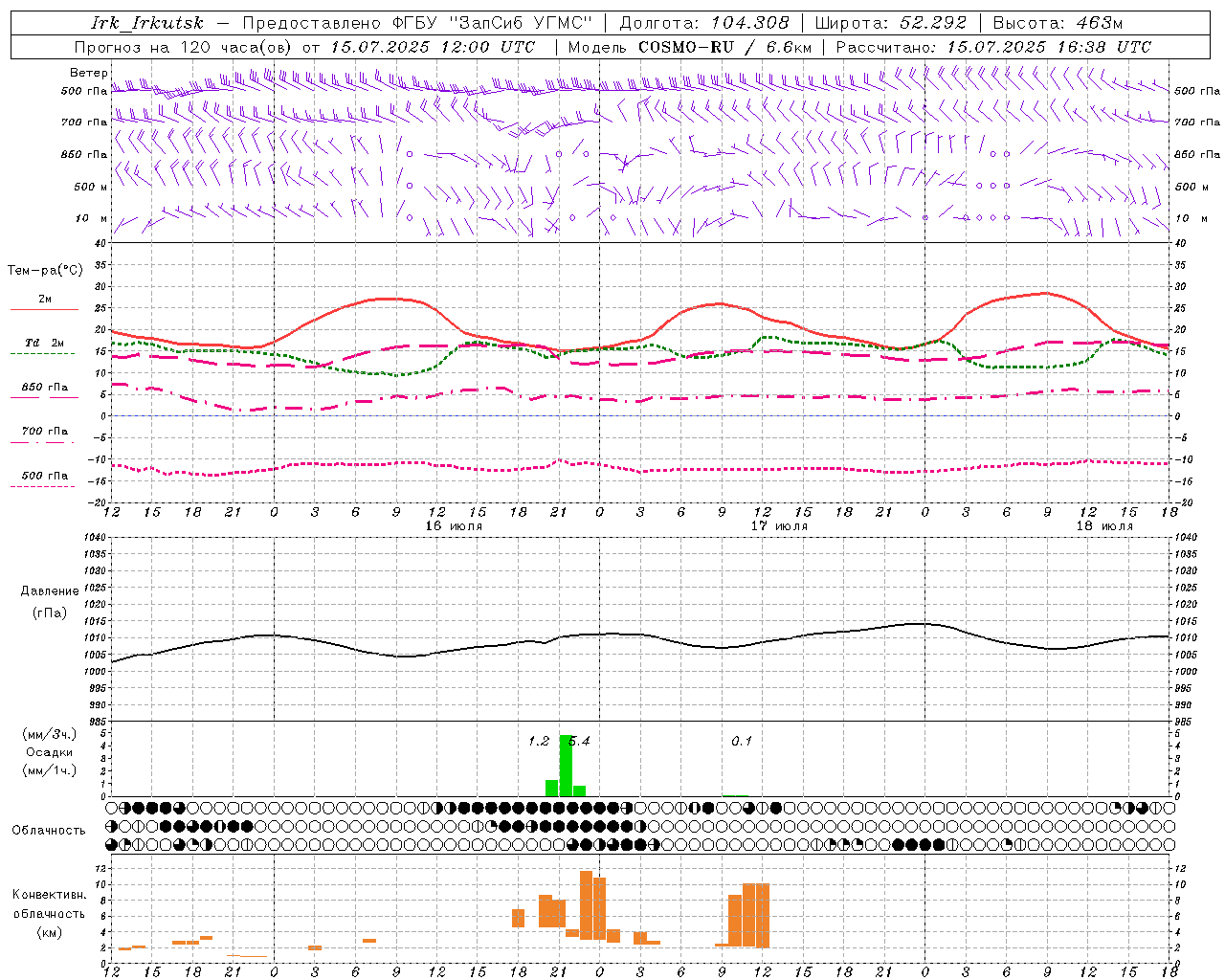
Task: Click the '16 июля' date label
Action: (454, 526)
